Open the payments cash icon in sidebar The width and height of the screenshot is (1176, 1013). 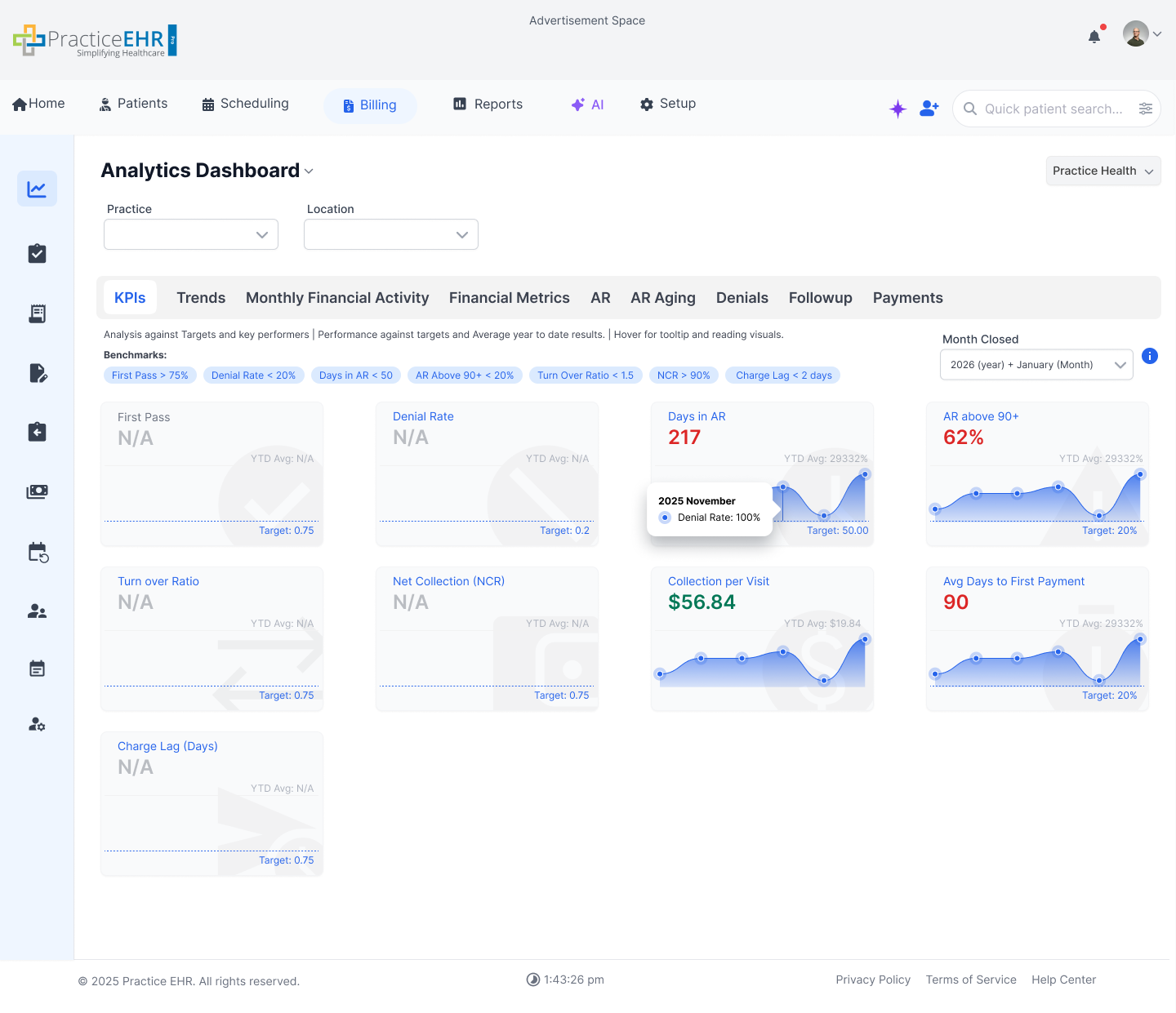point(37,491)
